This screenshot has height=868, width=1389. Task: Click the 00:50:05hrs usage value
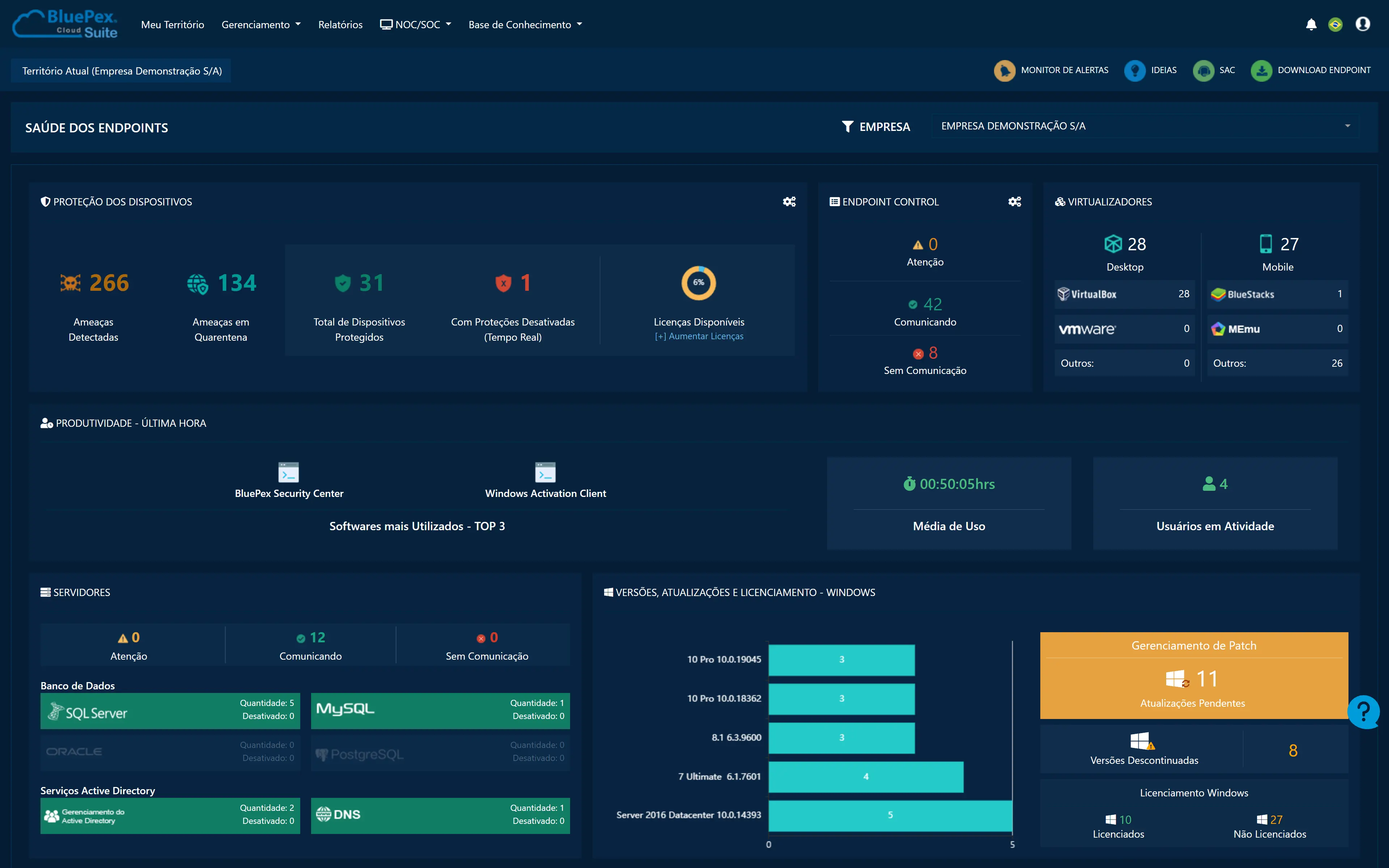coord(957,484)
